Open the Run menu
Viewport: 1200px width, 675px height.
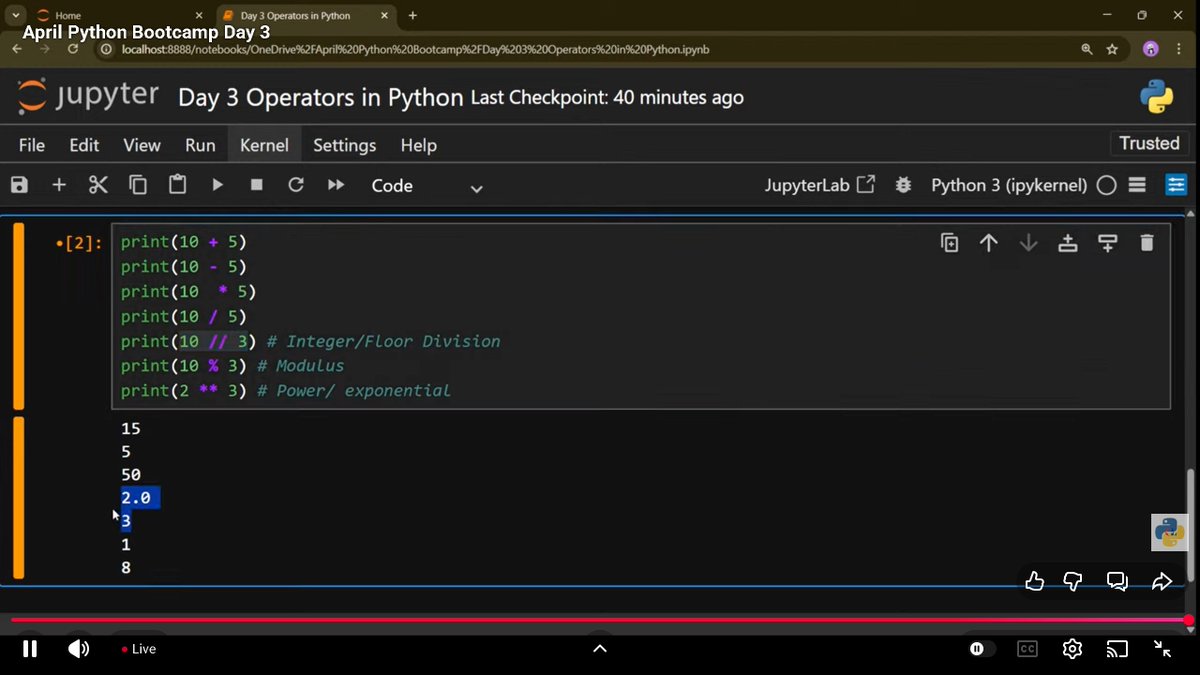[200, 145]
